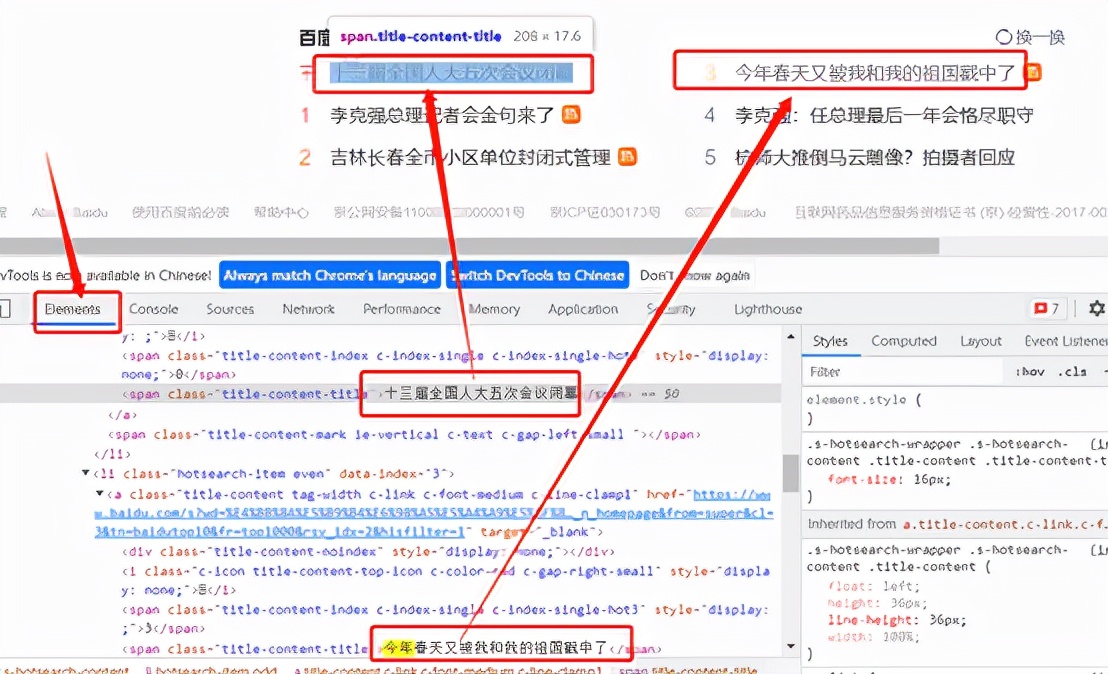Open footer link 京ICP证030173号
The width and height of the screenshot is (1108, 674).
(605, 212)
